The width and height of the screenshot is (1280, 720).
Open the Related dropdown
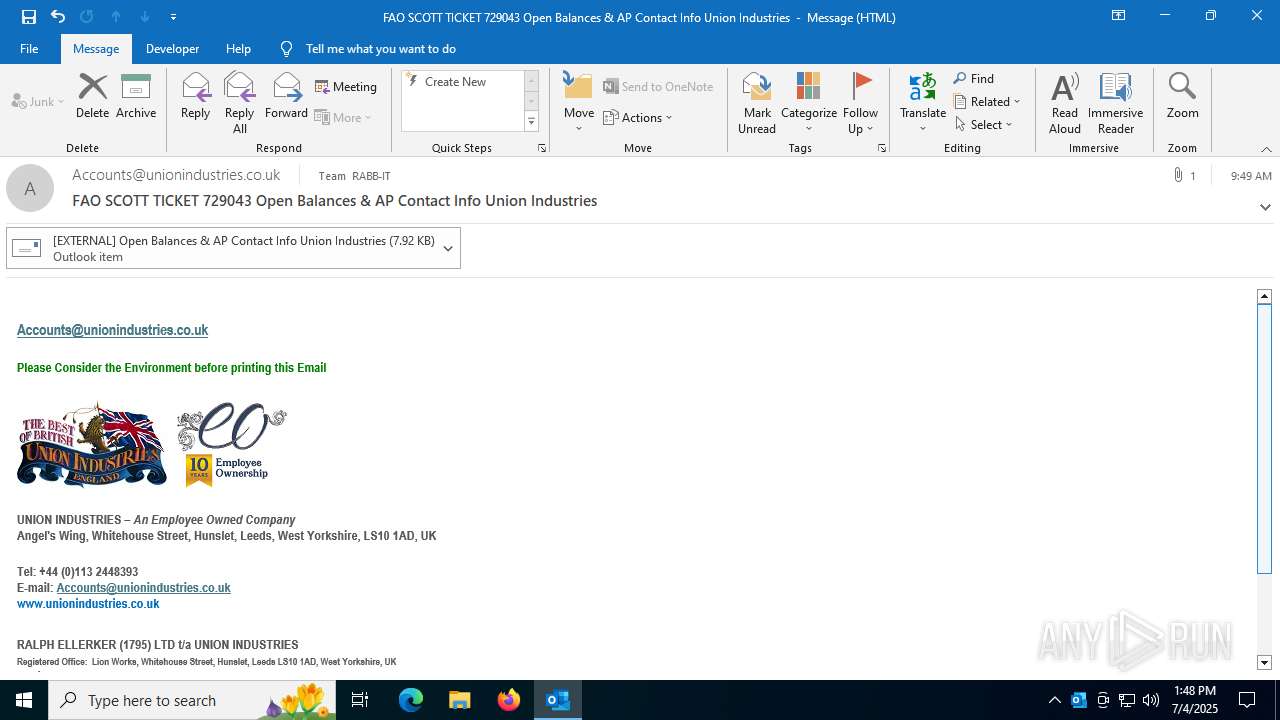click(988, 102)
